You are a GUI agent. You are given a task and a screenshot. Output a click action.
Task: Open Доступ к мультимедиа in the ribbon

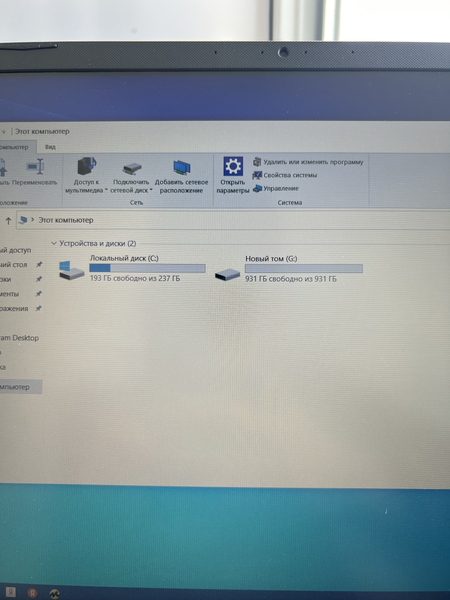click(86, 175)
